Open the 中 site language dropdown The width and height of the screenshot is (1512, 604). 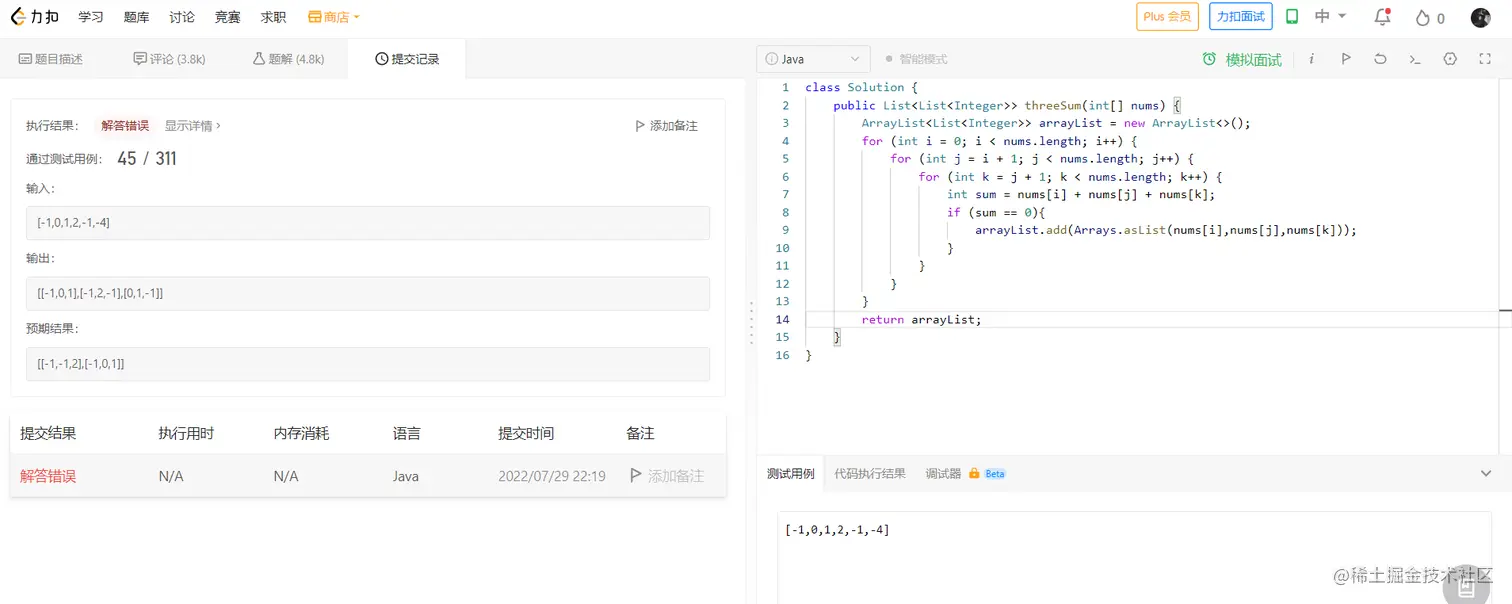click(x=1330, y=17)
